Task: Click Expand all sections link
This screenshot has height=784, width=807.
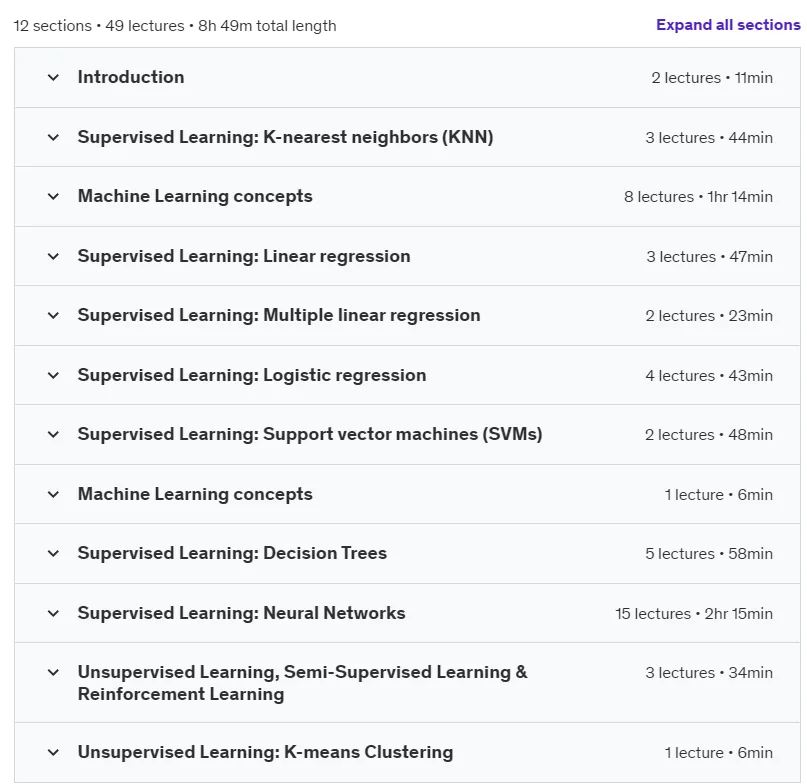Action: 728,25
